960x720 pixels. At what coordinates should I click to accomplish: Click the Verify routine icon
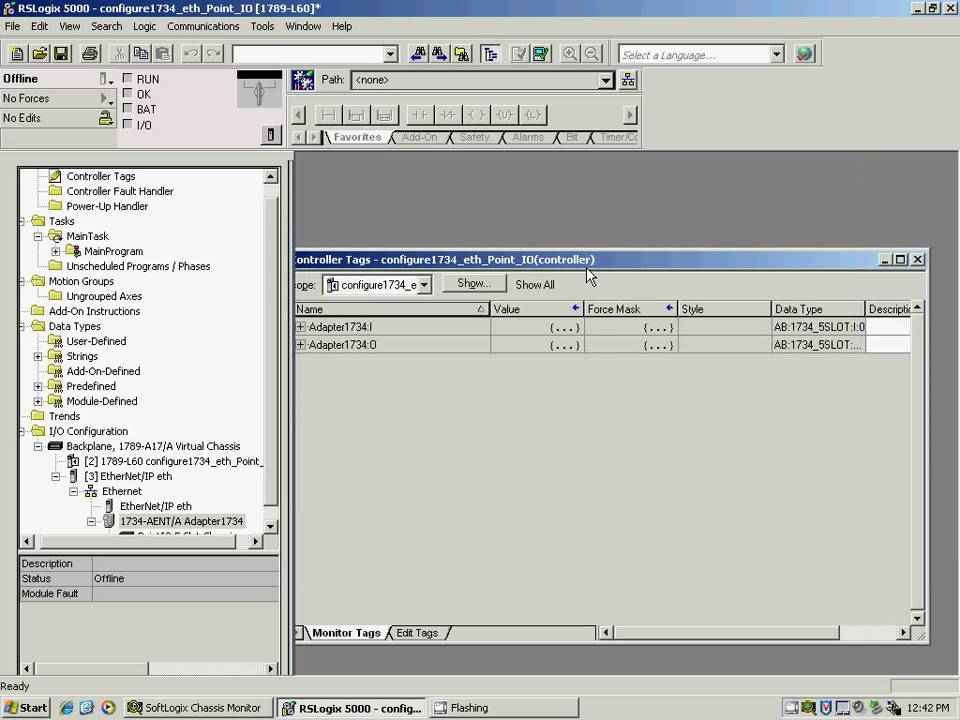click(519, 54)
